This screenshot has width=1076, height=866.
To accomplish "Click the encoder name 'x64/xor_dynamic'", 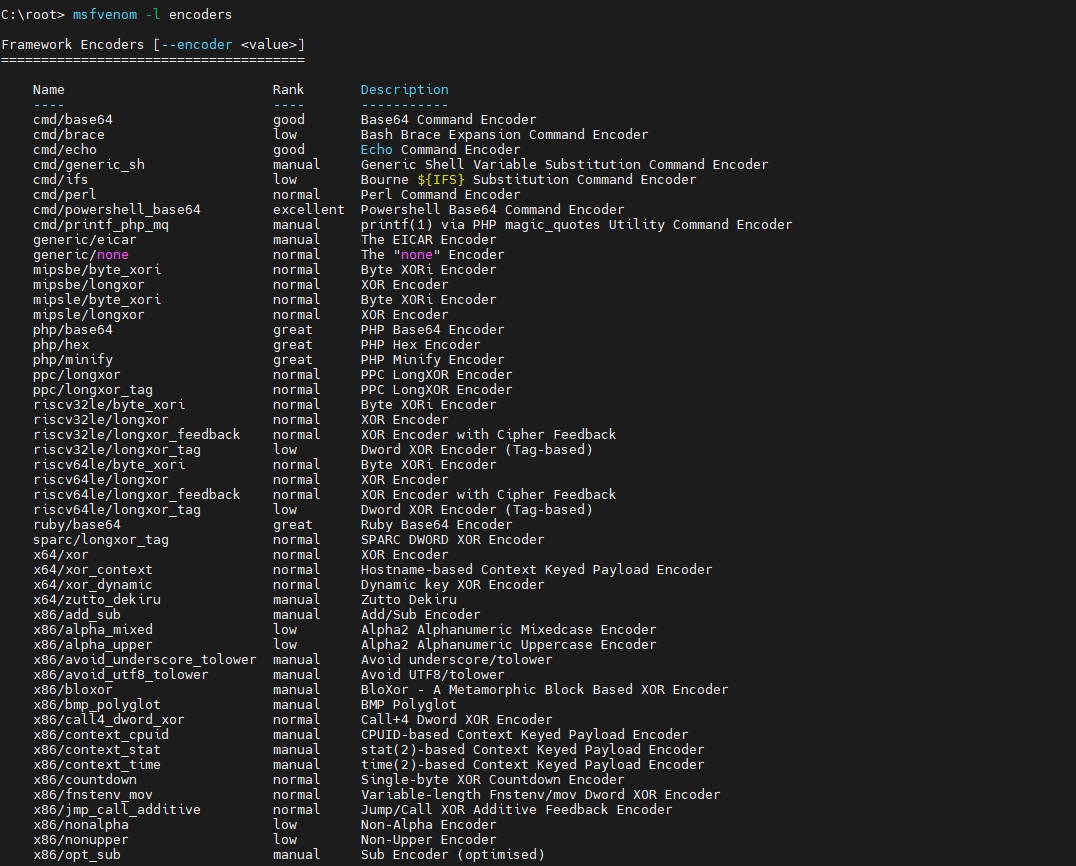I will pyautogui.click(x=93, y=585).
